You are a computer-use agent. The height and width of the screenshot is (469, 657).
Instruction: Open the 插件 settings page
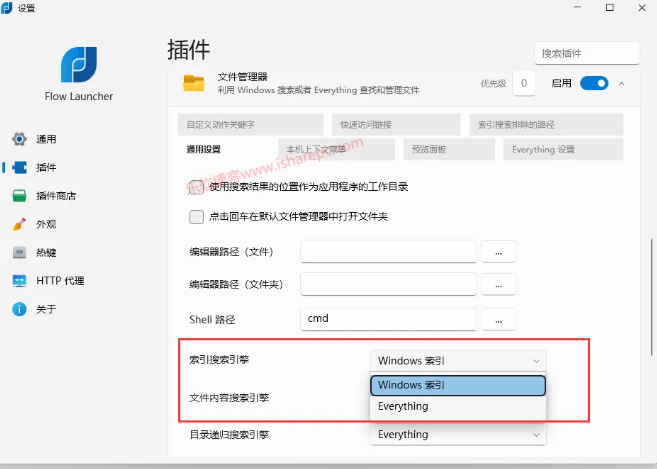(46, 168)
